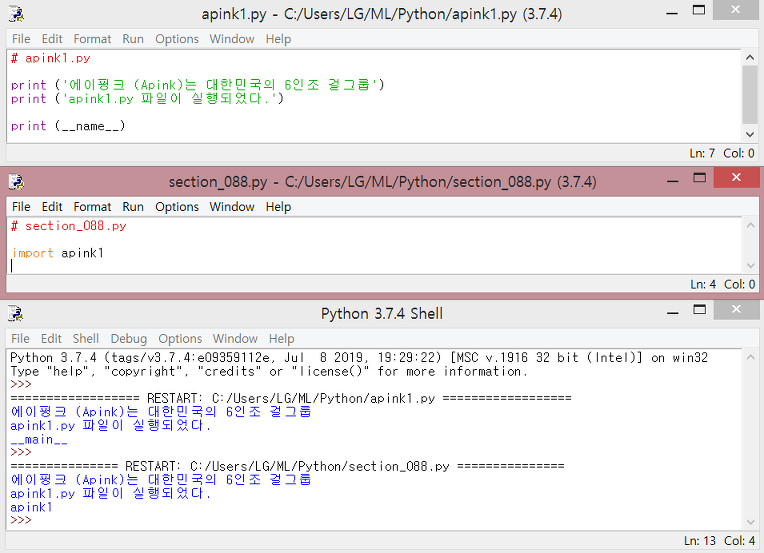
Task: Click the last '>>>' prompt in Shell
Action: click(x=21, y=520)
